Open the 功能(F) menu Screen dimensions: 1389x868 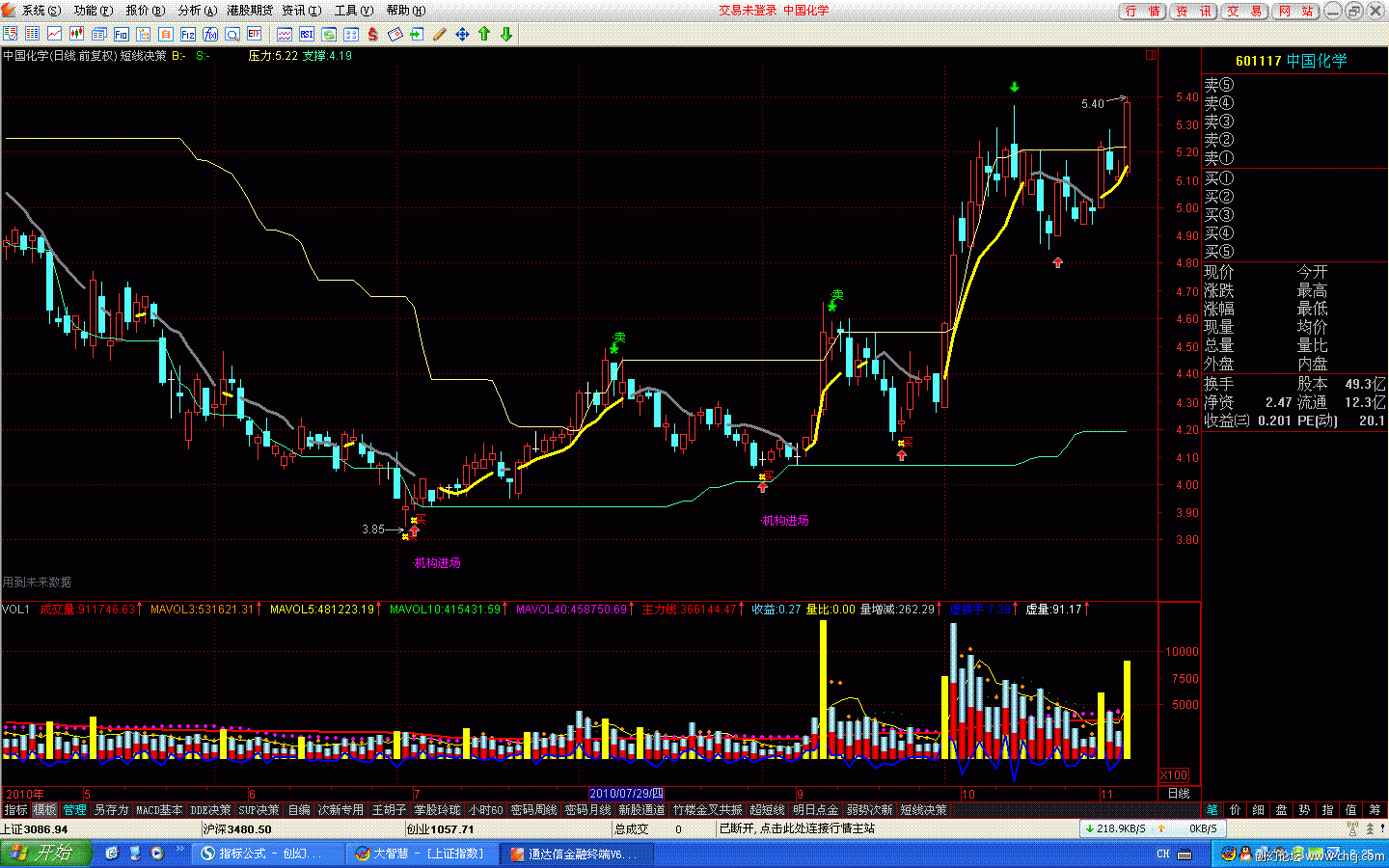click(94, 11)
